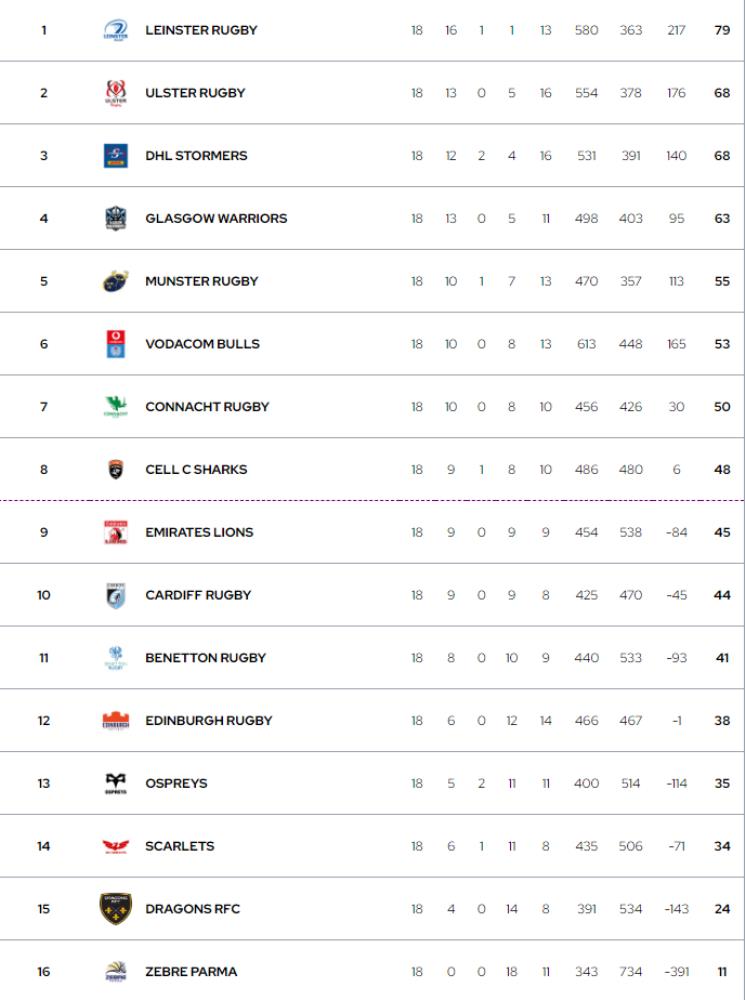
Task: Select the Connacht Rugby logo
Action: point(116,407)
